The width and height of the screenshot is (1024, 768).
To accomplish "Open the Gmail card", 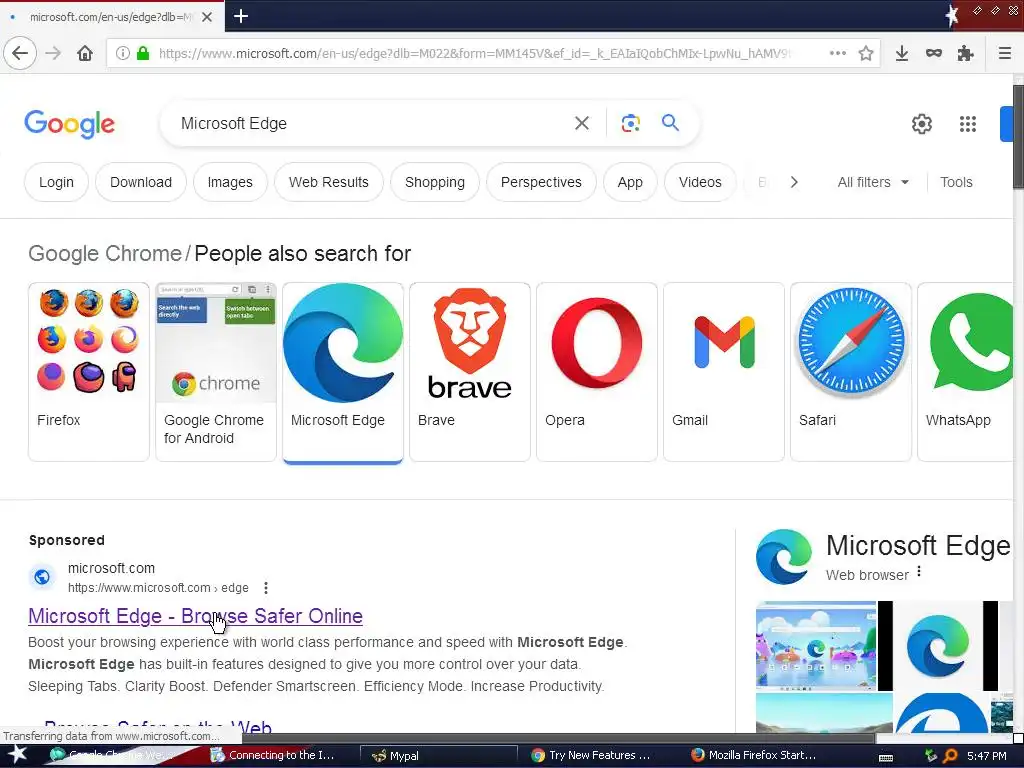I will pos(724,372).
